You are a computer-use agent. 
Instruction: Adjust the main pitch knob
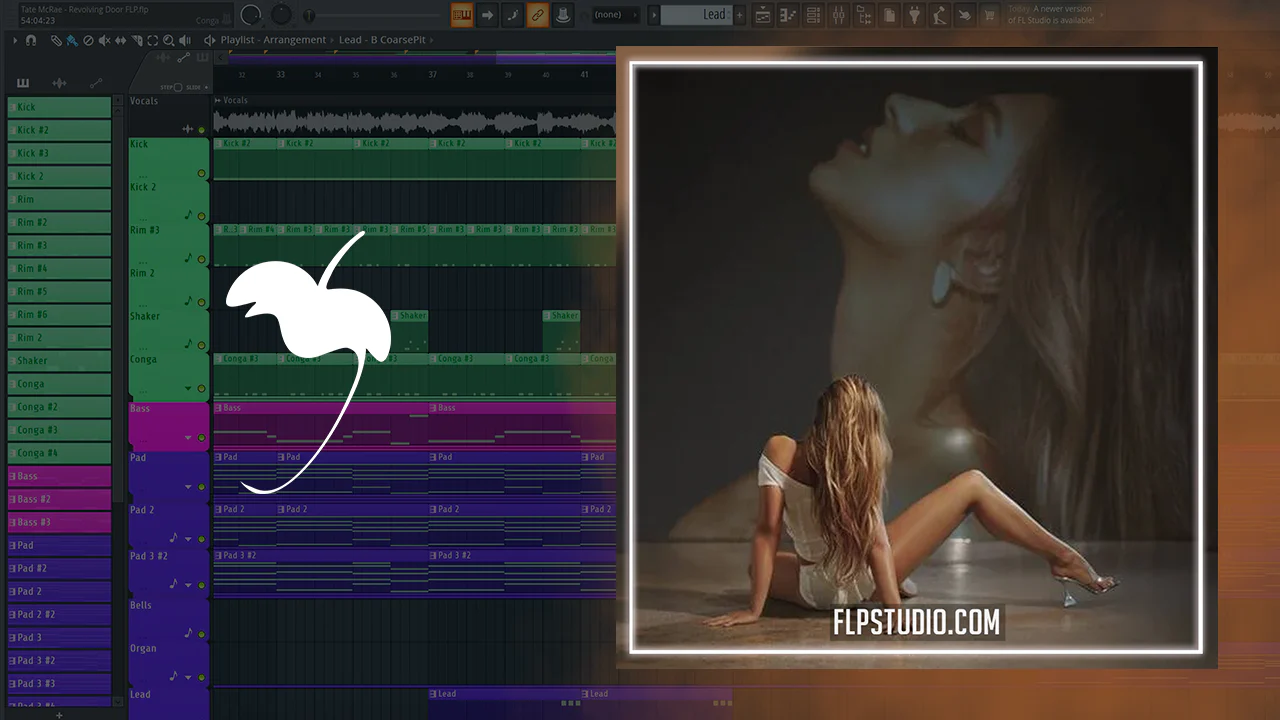pos(282,15)
